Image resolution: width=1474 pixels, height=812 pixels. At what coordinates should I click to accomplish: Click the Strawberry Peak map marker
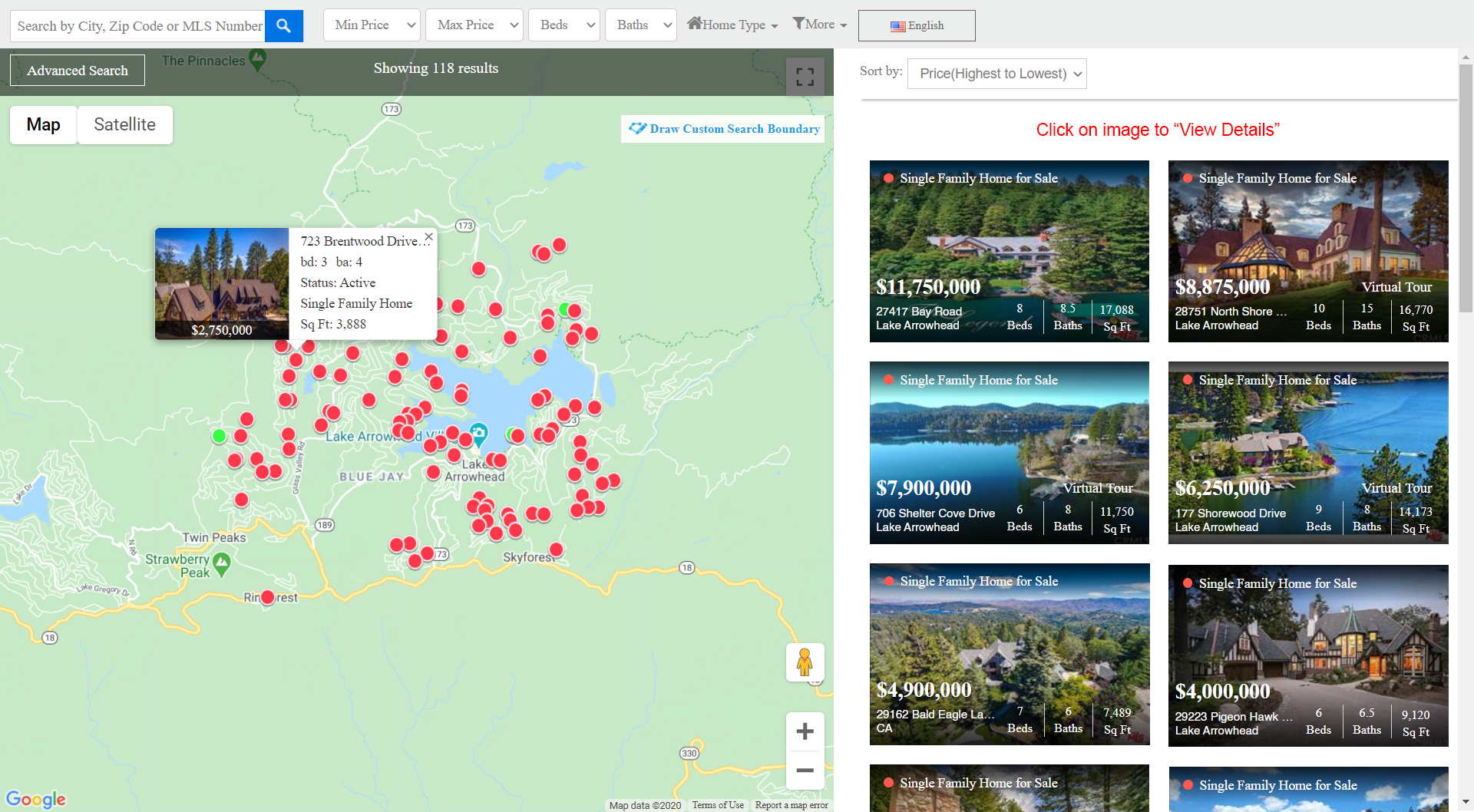coord(222,564)
